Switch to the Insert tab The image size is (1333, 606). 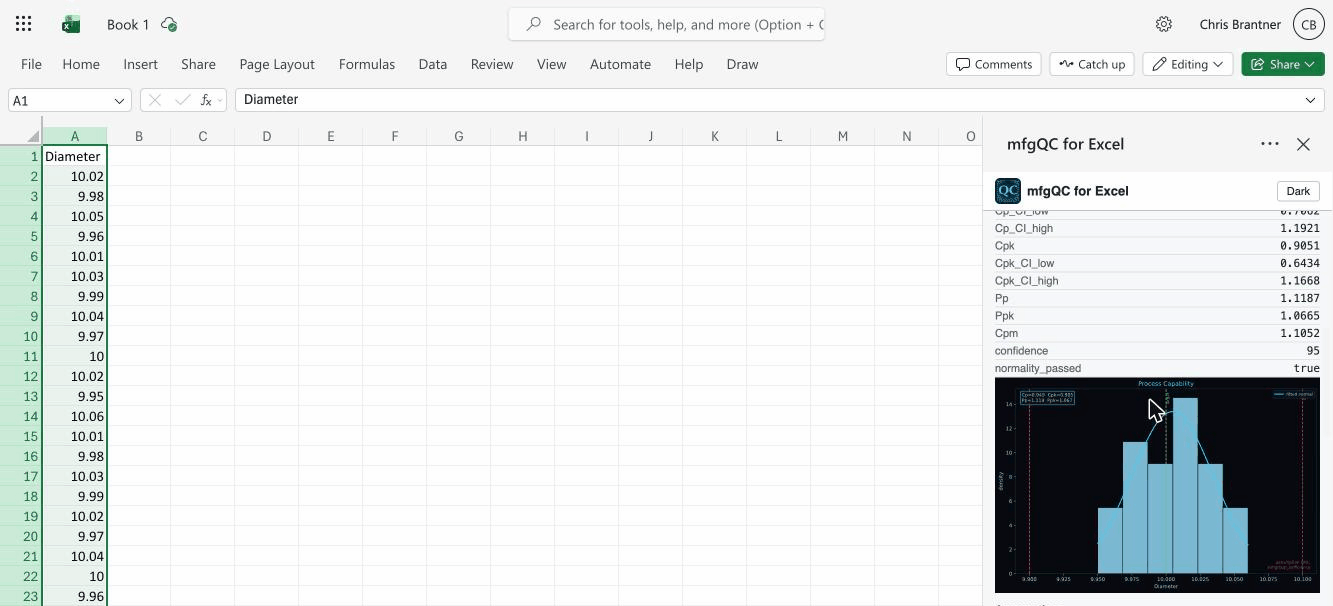click(x=140, y=64)
